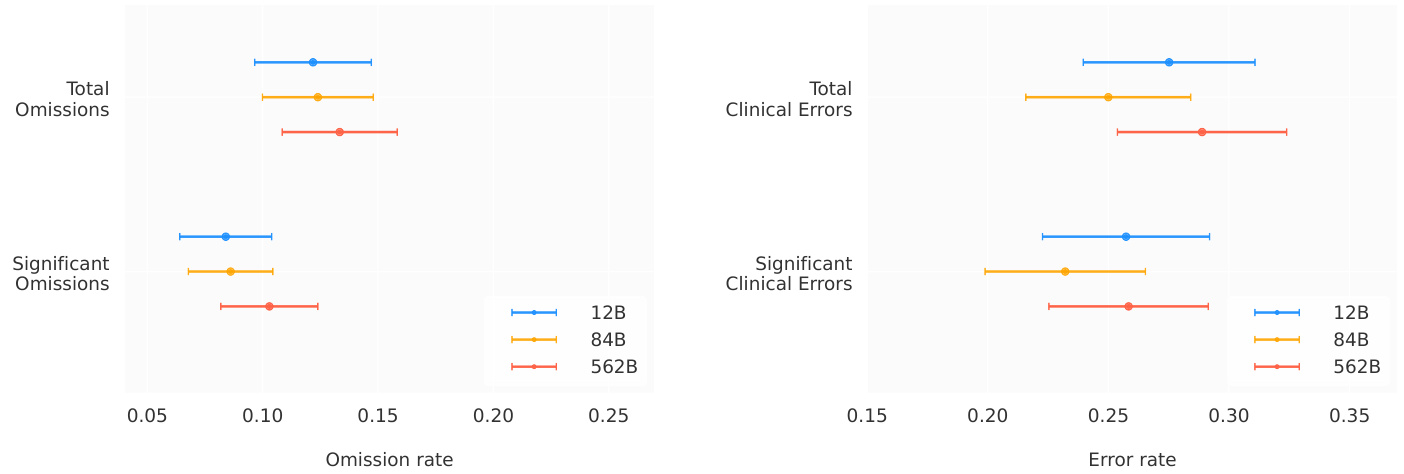
Task: Click the "Omission rate" axis title
Action: [x=389, y=460]
